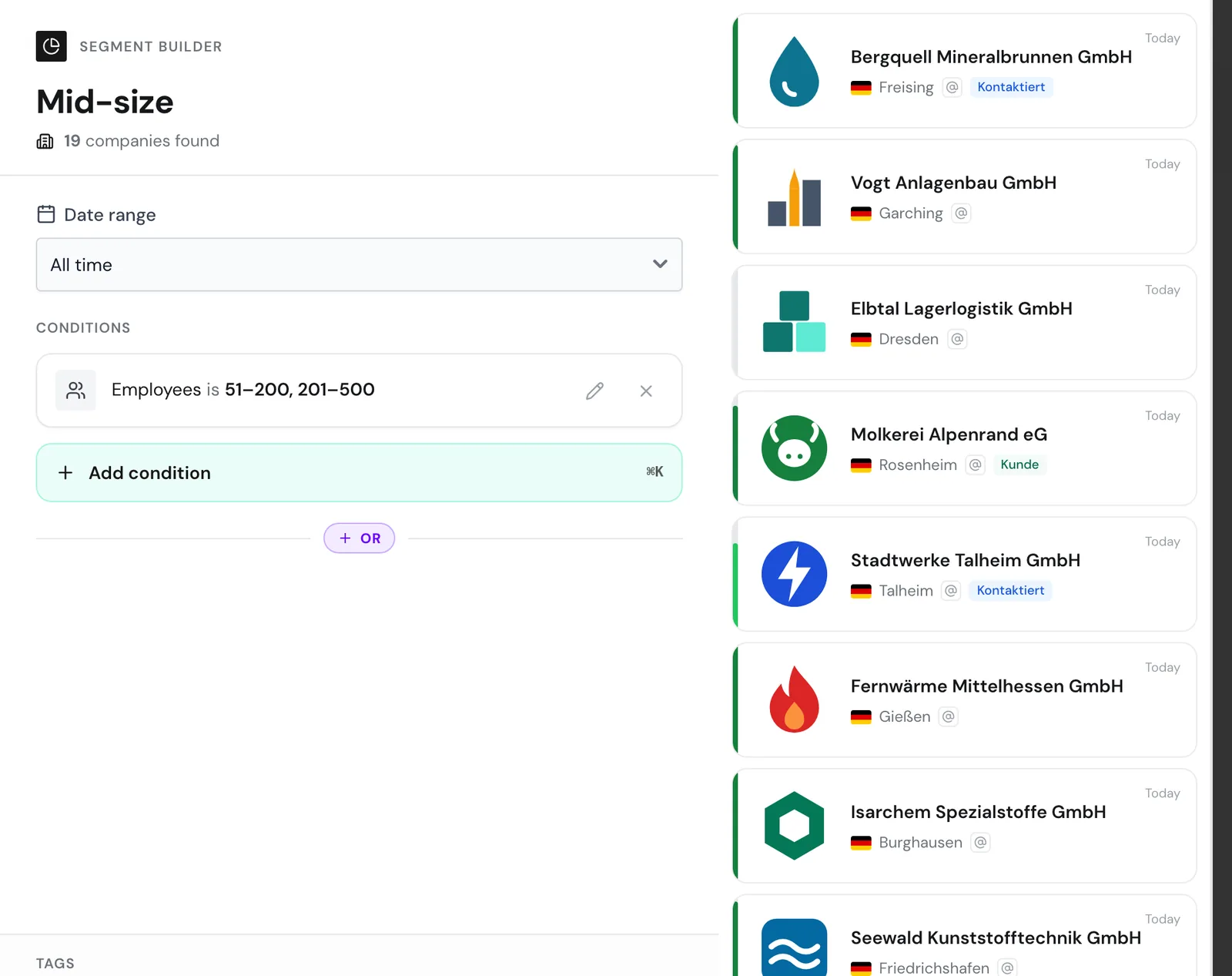This screenshot has height=976, width=1232.
Task: Add an OR condition group
Action: pos(359,538)
